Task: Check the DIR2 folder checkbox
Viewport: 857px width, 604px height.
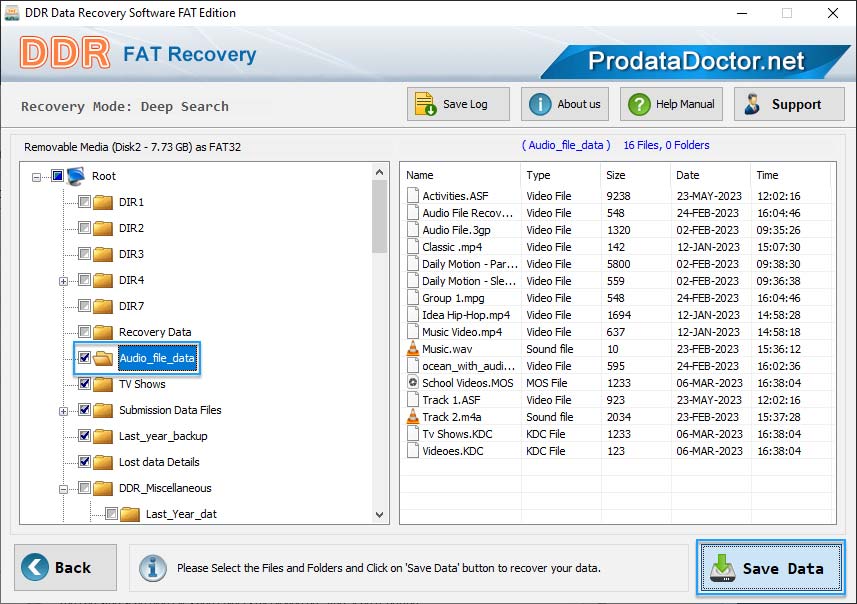Action: pyautogui.click(x=84, y=227)
